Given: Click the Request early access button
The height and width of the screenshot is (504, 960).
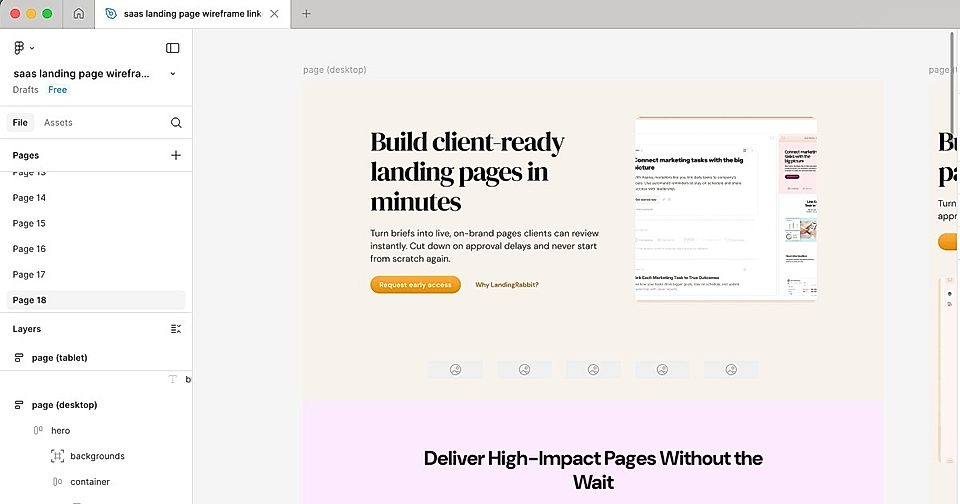Looking at the screenshot, I should pos(415,285).
